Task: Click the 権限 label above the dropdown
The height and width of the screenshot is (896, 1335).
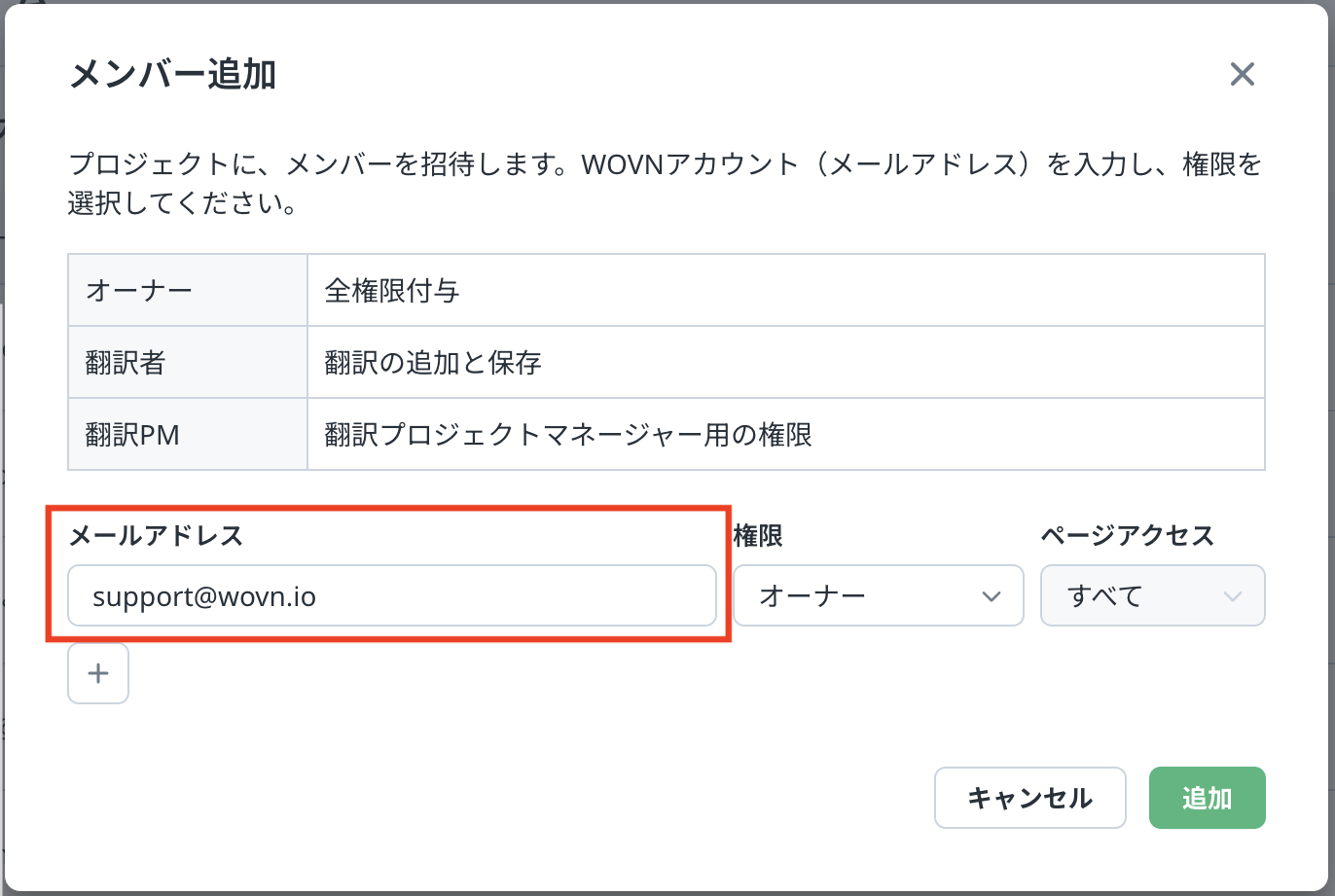Action: pyautogui.click(x=758, y=535)
